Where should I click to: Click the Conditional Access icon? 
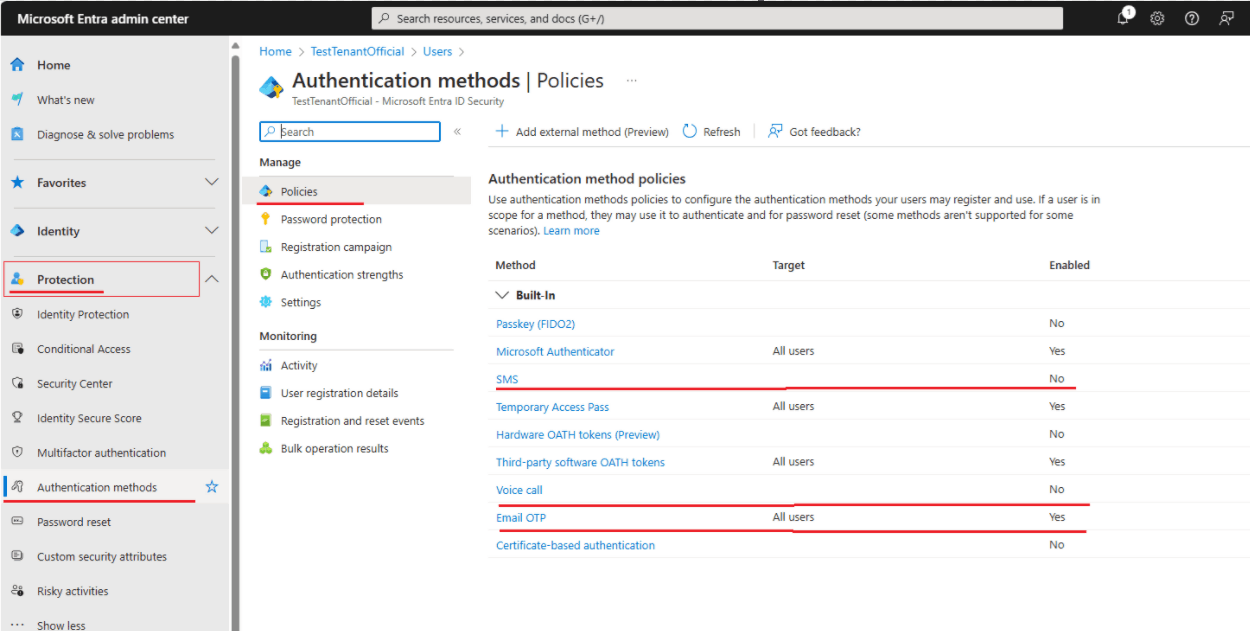coord(17,349)
